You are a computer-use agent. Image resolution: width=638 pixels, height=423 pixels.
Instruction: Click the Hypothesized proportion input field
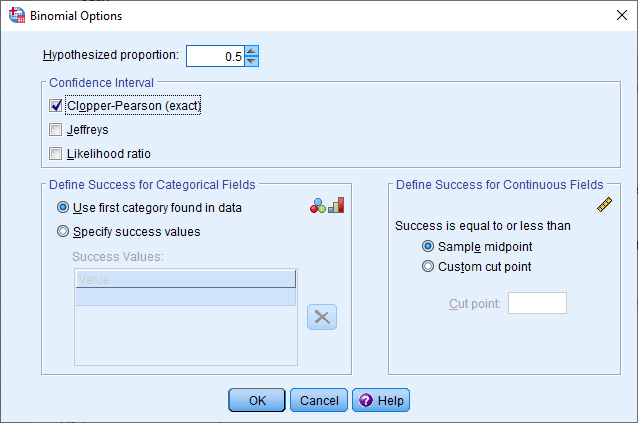click(x=214, y=57)
